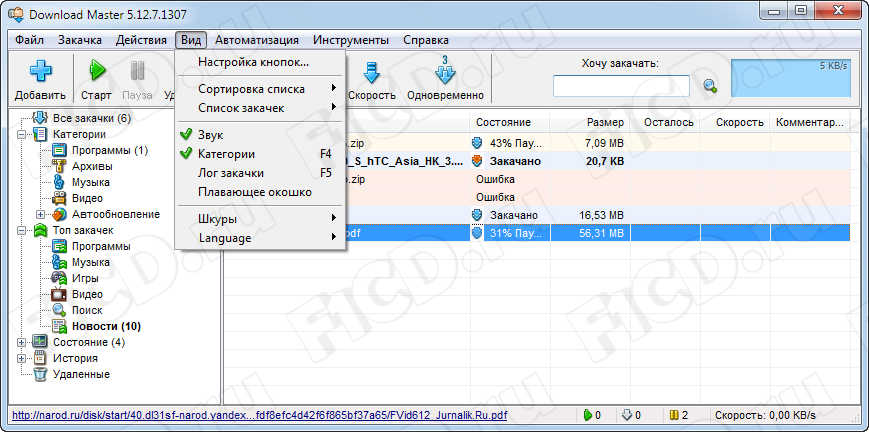Open Музыка under Топ закачек
The width and height of the screenshot is (869, 432).
90,262
